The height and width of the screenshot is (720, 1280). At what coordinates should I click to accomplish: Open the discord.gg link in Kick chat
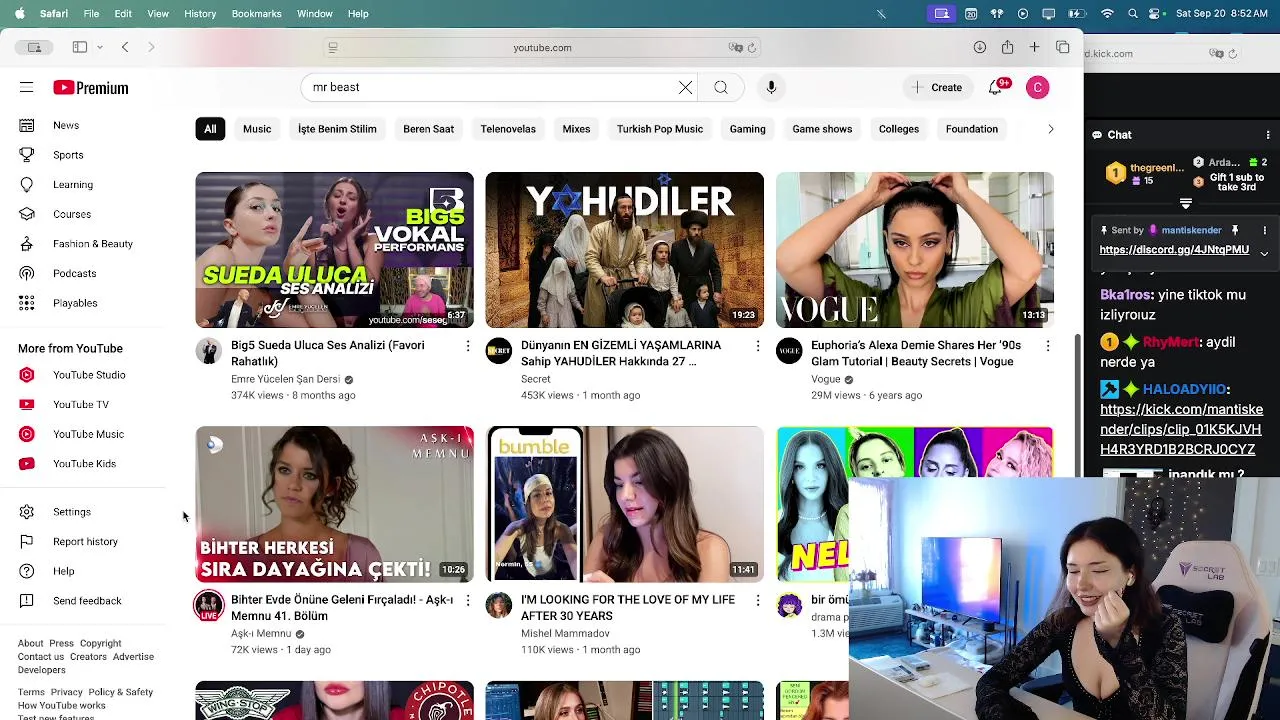[1174, 250]
